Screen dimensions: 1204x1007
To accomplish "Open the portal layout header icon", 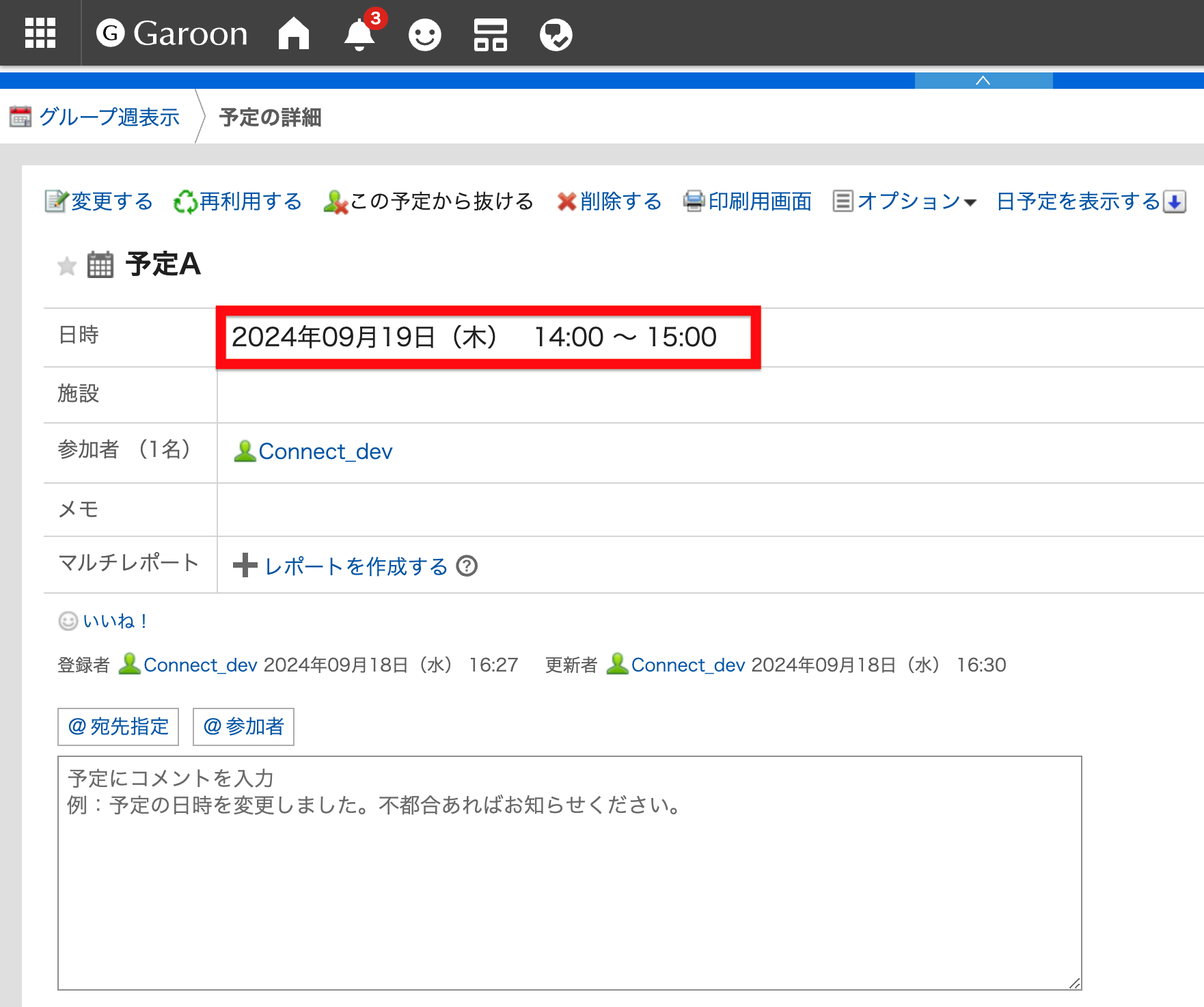I will click(491, 34).
